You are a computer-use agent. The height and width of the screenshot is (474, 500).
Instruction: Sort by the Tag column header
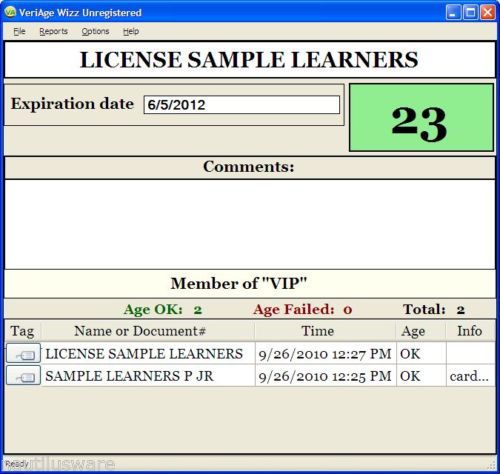click(23, 331)
